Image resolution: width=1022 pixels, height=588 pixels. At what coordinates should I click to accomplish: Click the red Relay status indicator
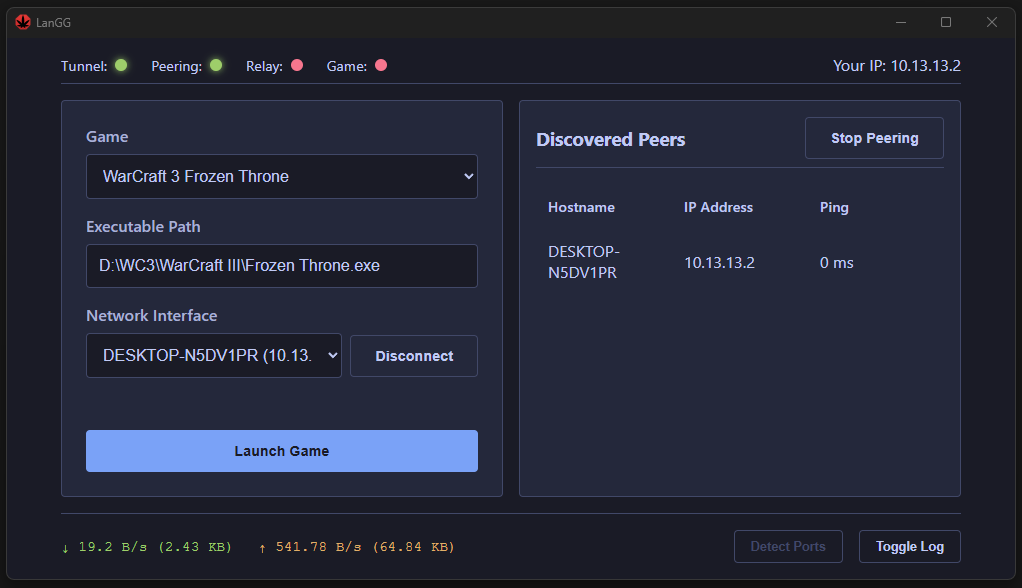click(297, 66)
